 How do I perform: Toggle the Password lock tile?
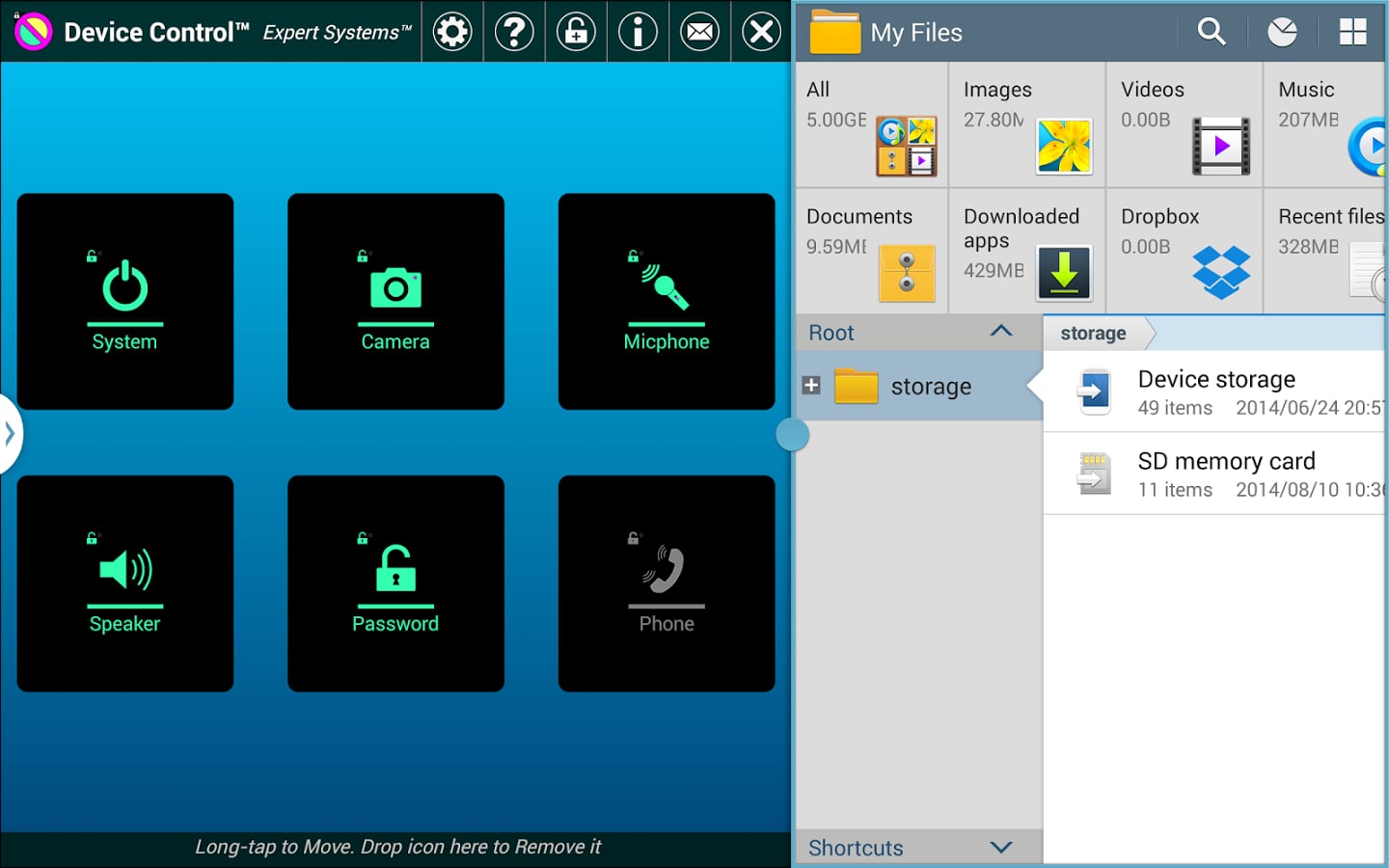(395, 583)
